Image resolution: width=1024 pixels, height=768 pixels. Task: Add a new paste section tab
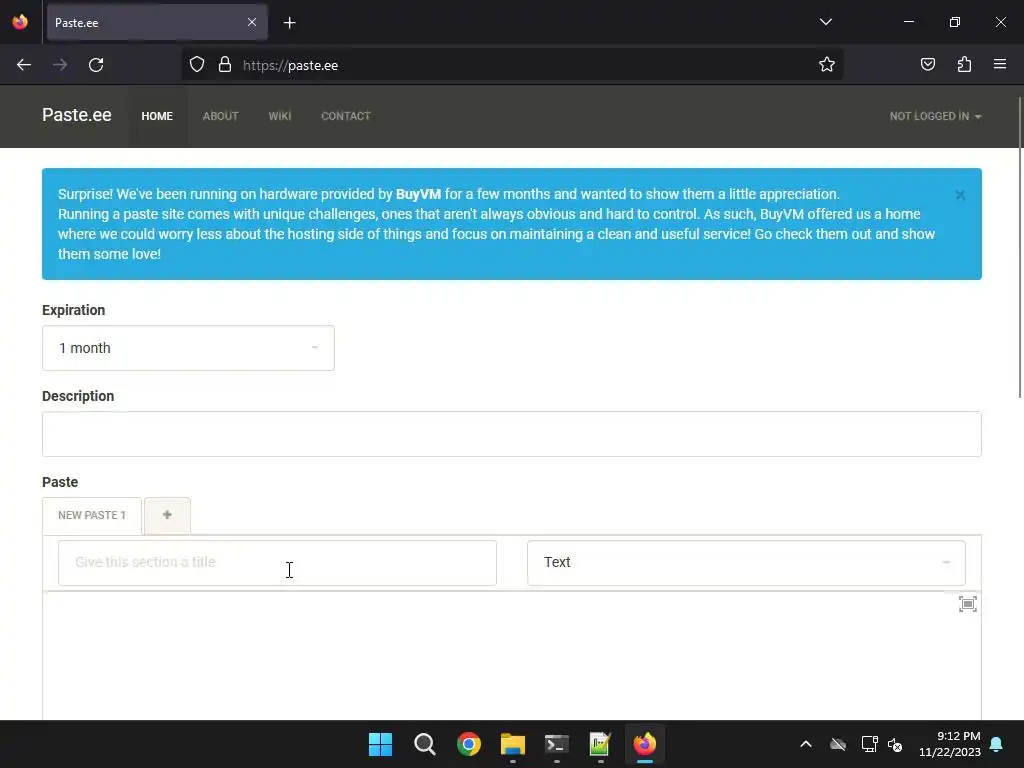[167, 515]
